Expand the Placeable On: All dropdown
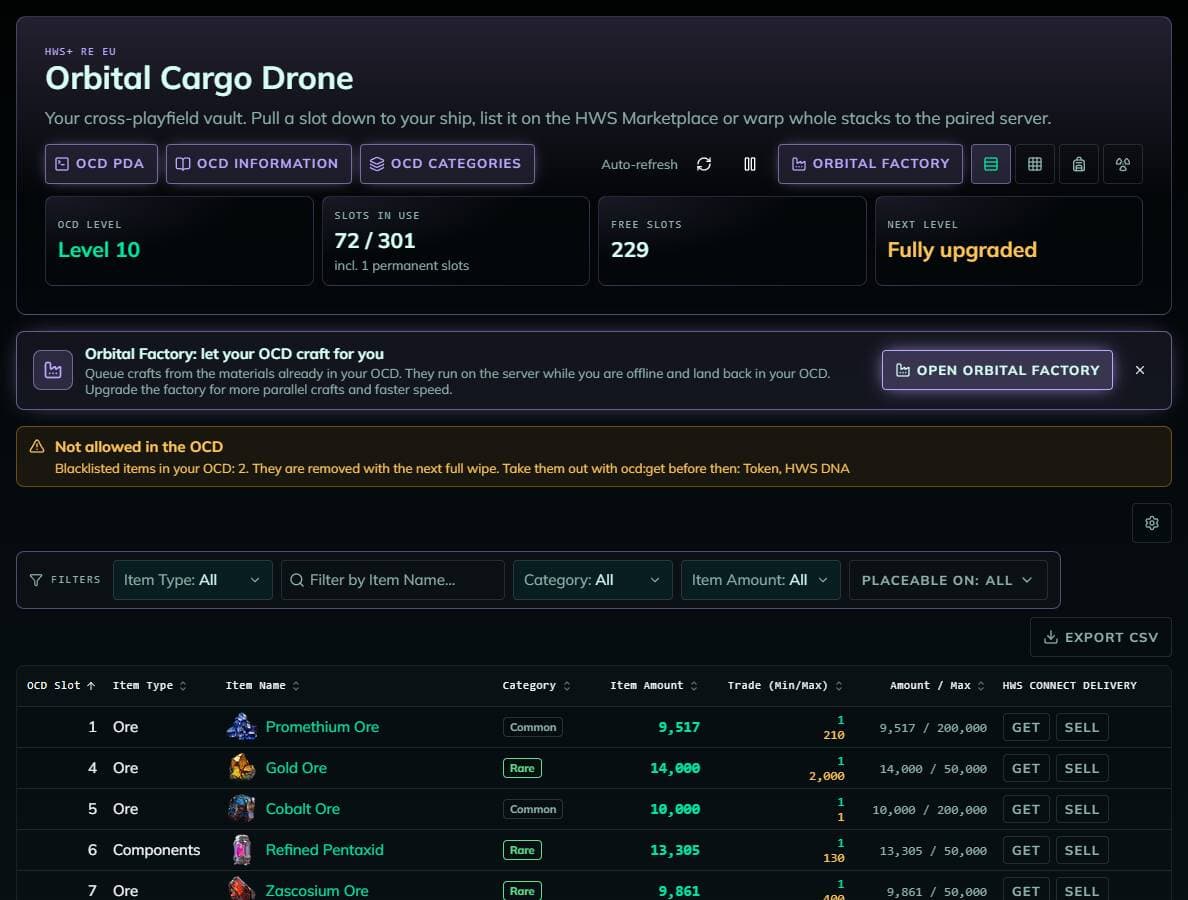This screenshot has height=900, width=1188. 948,580
